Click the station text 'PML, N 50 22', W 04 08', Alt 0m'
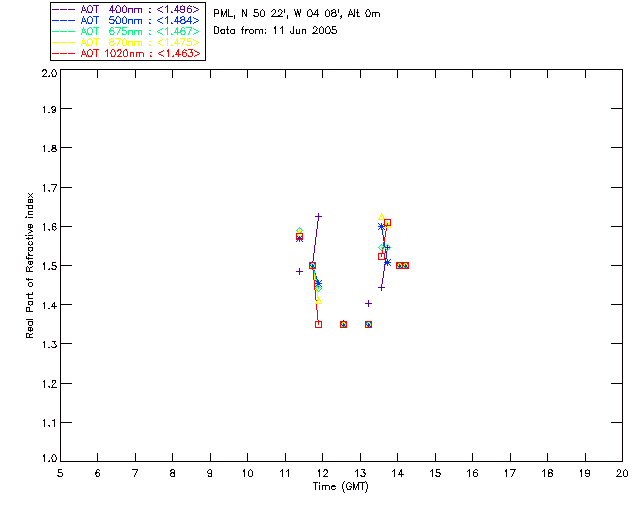640x512 pixels. (297, 13)
